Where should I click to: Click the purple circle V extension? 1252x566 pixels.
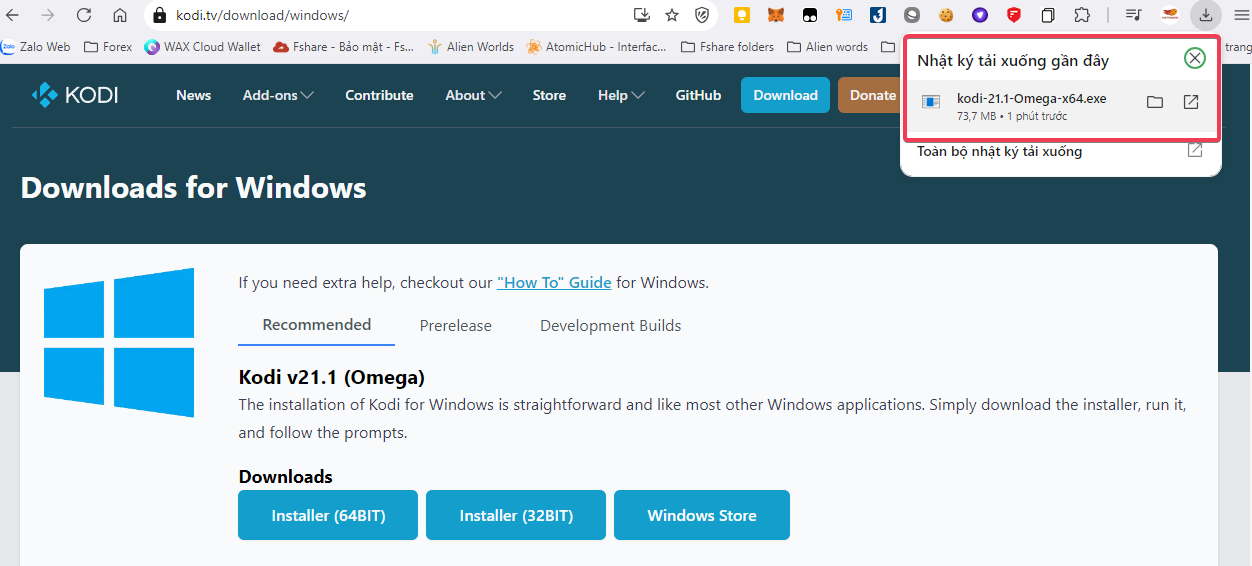pos(980,15)
